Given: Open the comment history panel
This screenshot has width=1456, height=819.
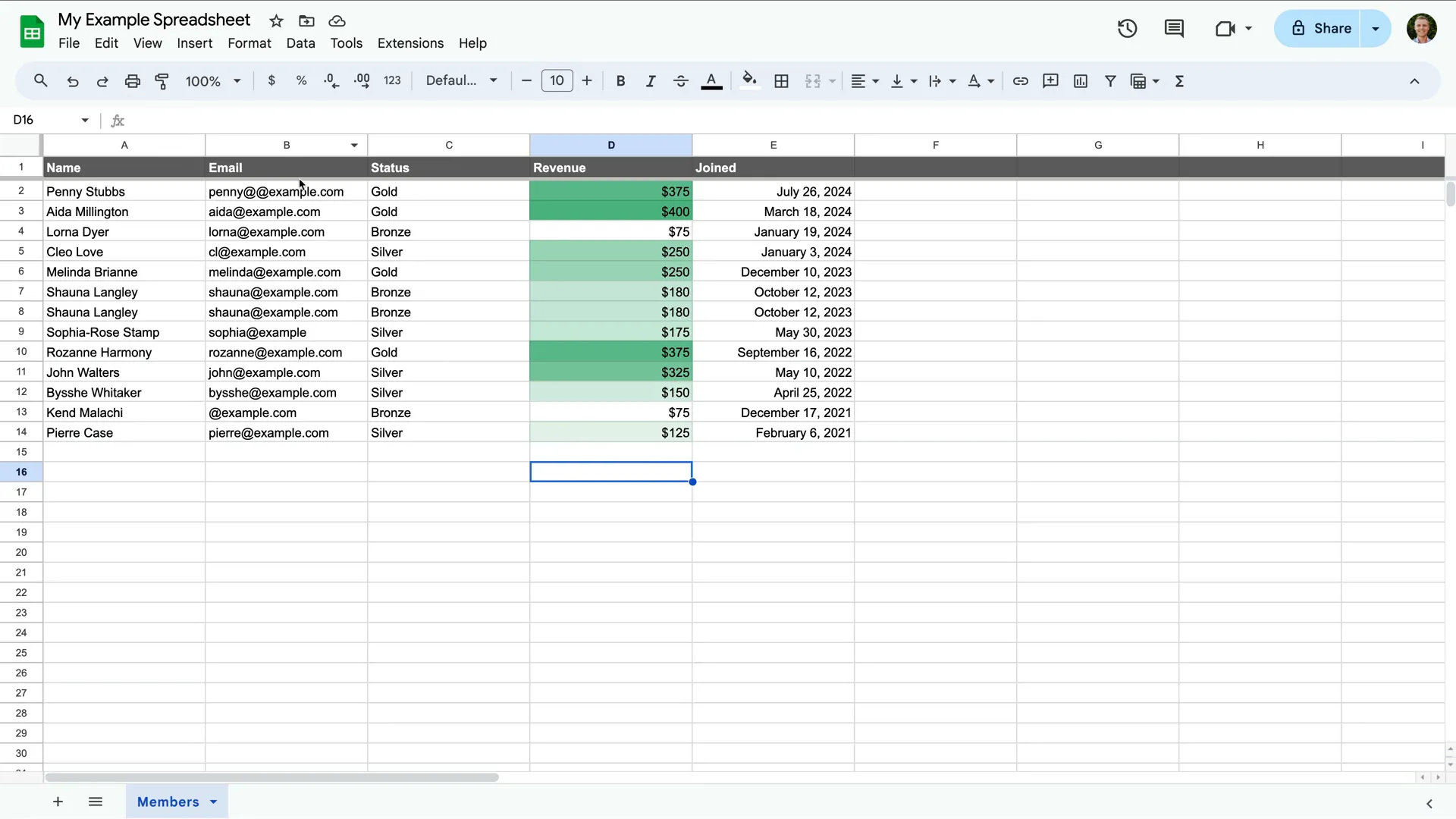Looking at the screenshot, I should click(1174, 28).
